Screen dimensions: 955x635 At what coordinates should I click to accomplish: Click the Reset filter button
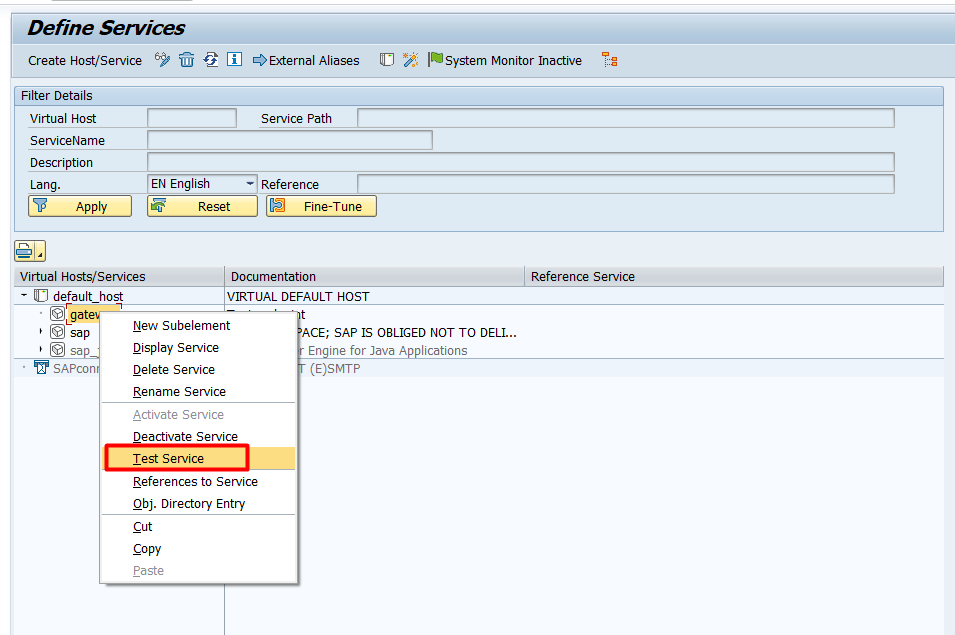coord(202,206)
